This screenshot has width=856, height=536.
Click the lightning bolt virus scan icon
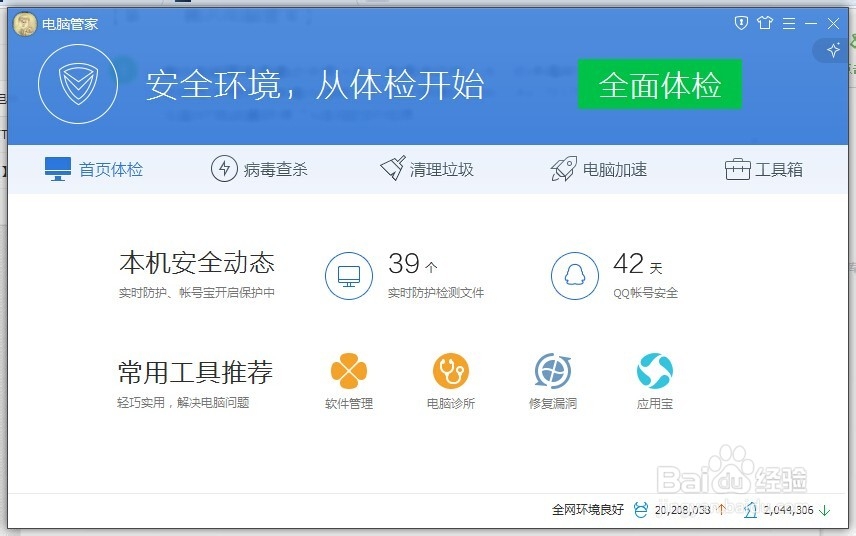coord(224,169)
